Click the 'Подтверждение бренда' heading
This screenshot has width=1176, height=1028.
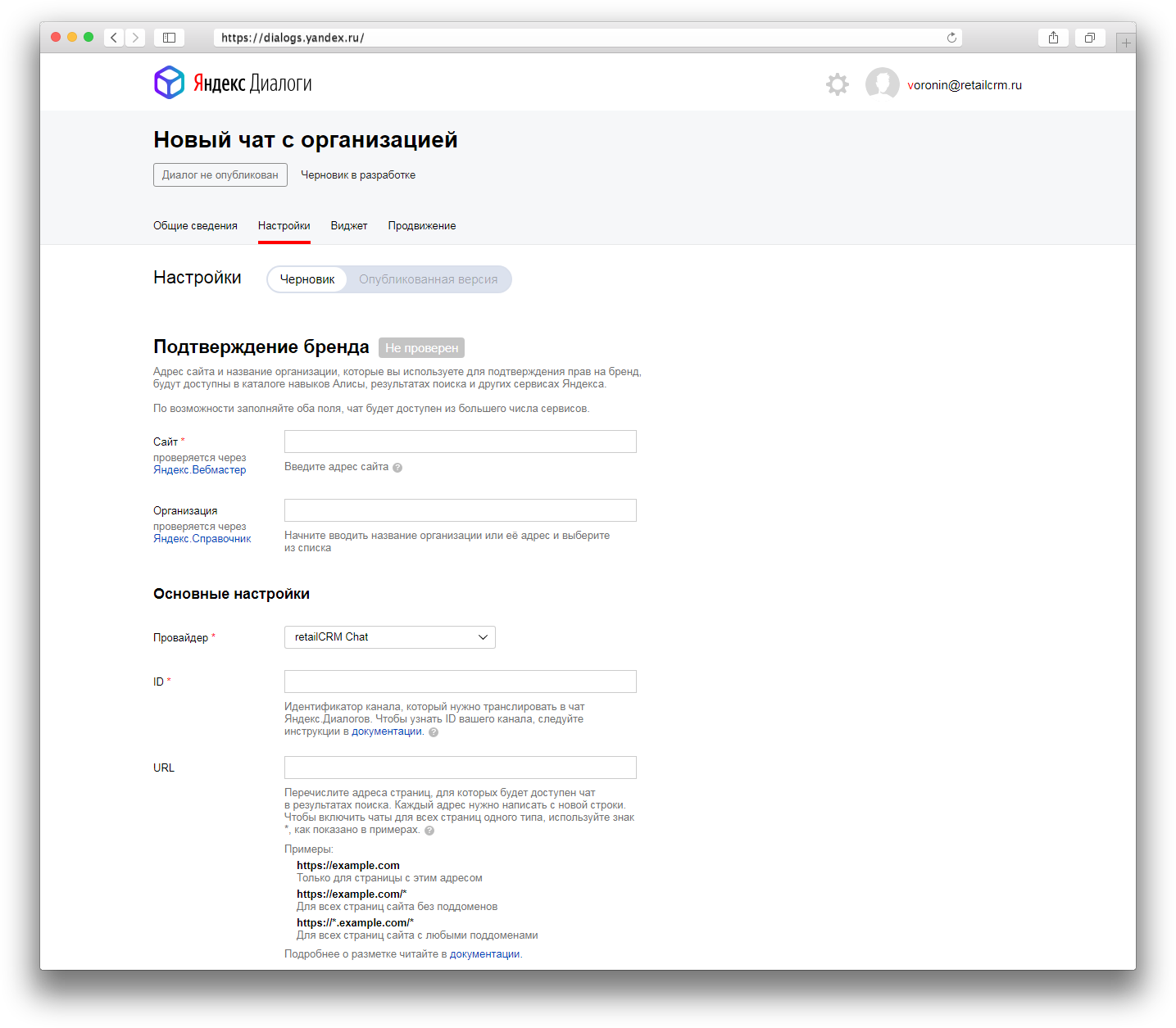pos(261,347)
